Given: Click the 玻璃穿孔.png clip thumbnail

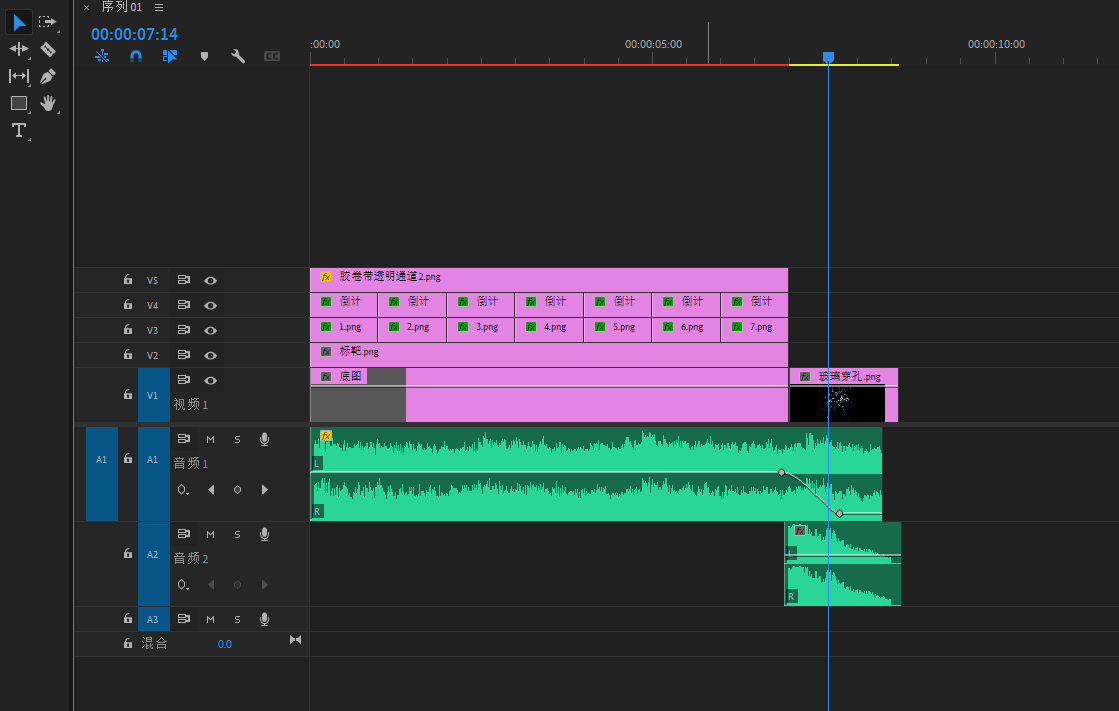Looking at the screenshot, I should pos(836,403).
